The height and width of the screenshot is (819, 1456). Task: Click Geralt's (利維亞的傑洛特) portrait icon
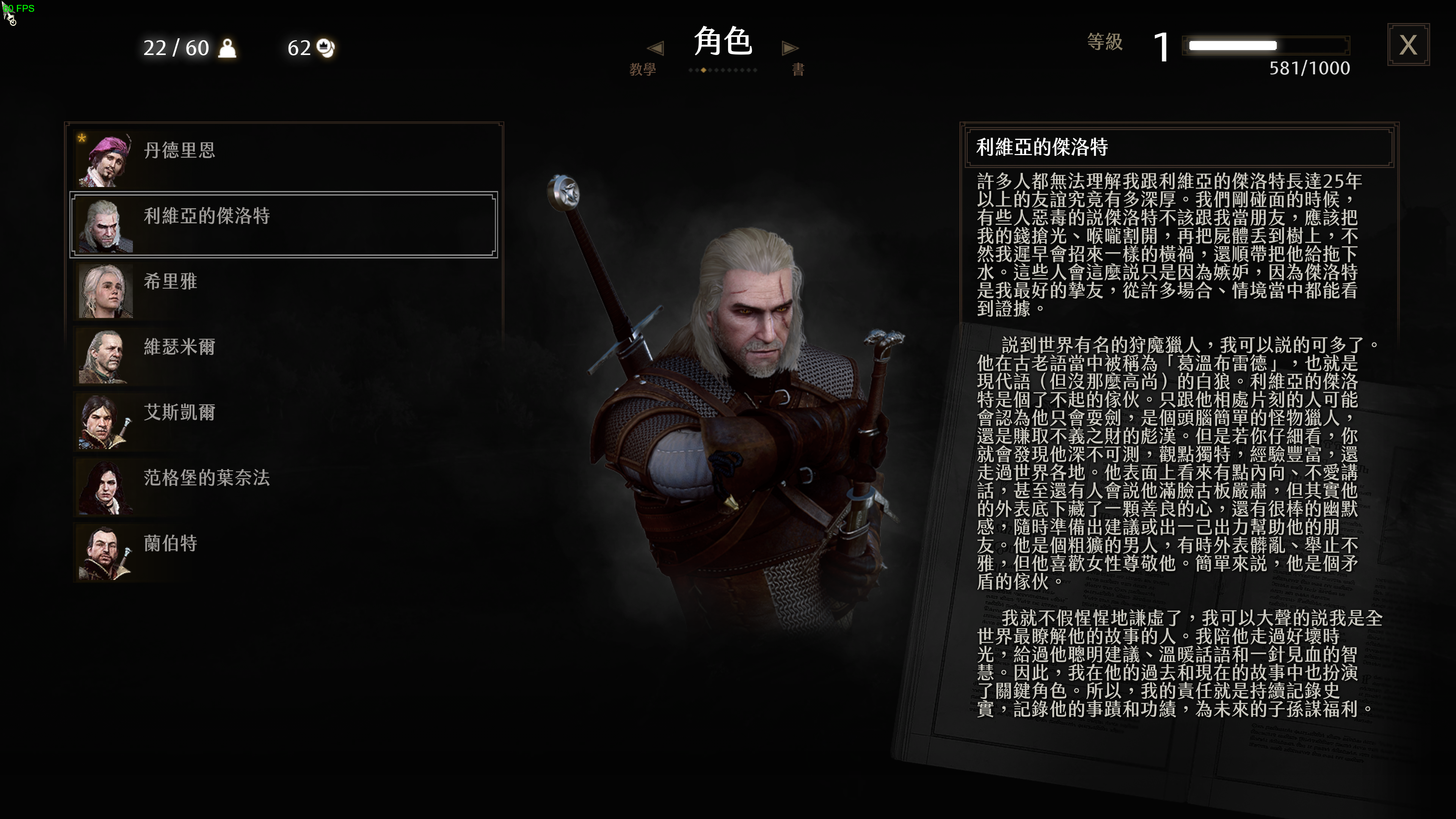[105, 226]
